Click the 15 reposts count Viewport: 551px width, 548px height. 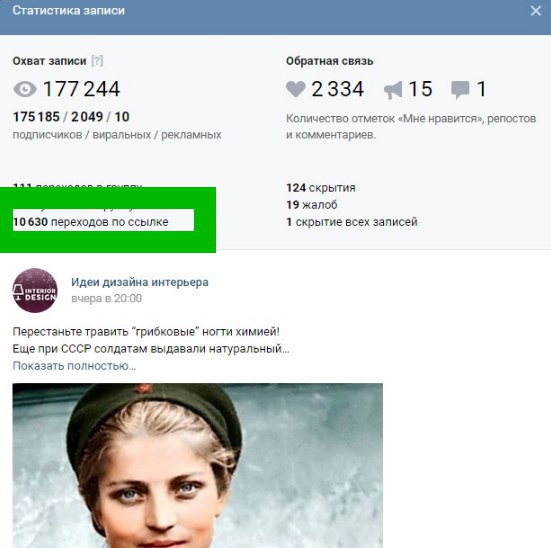click(421, 89)
